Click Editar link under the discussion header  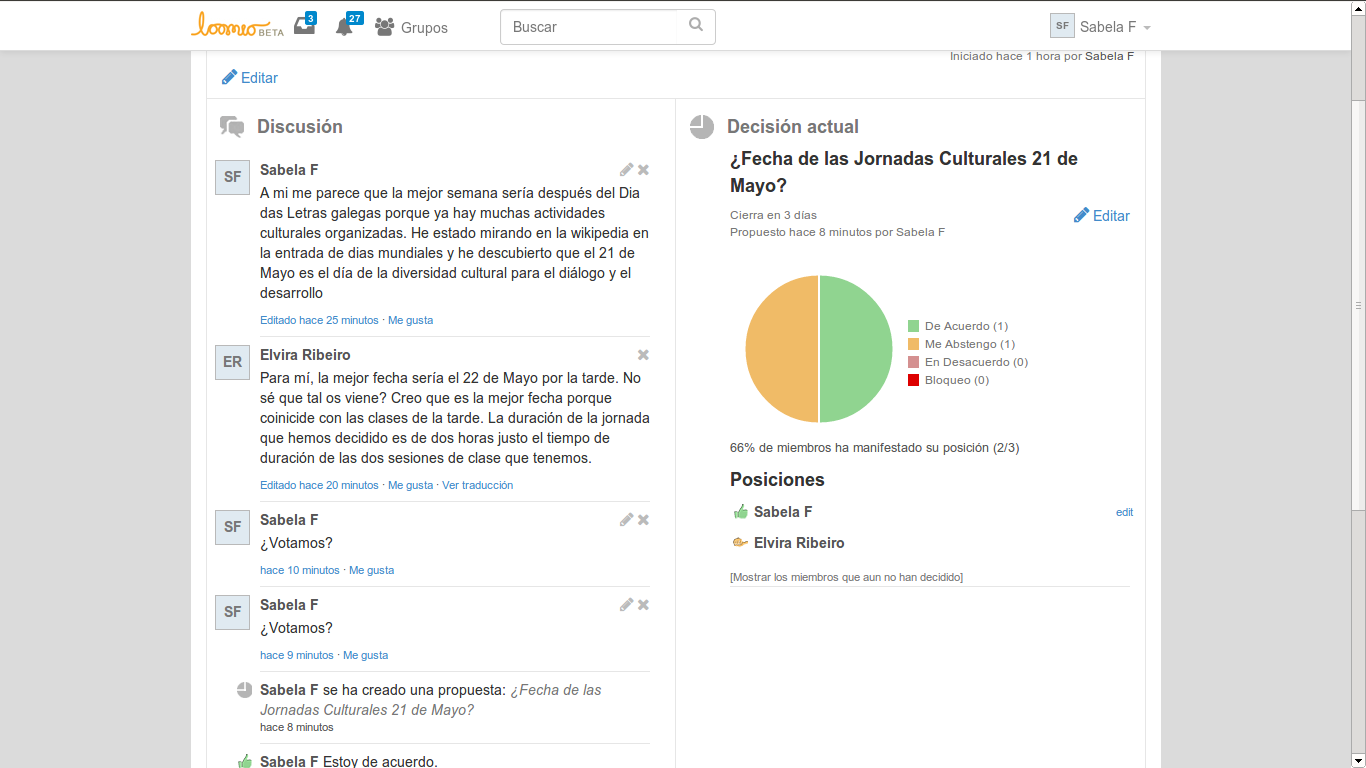click(x=250, y=78)
